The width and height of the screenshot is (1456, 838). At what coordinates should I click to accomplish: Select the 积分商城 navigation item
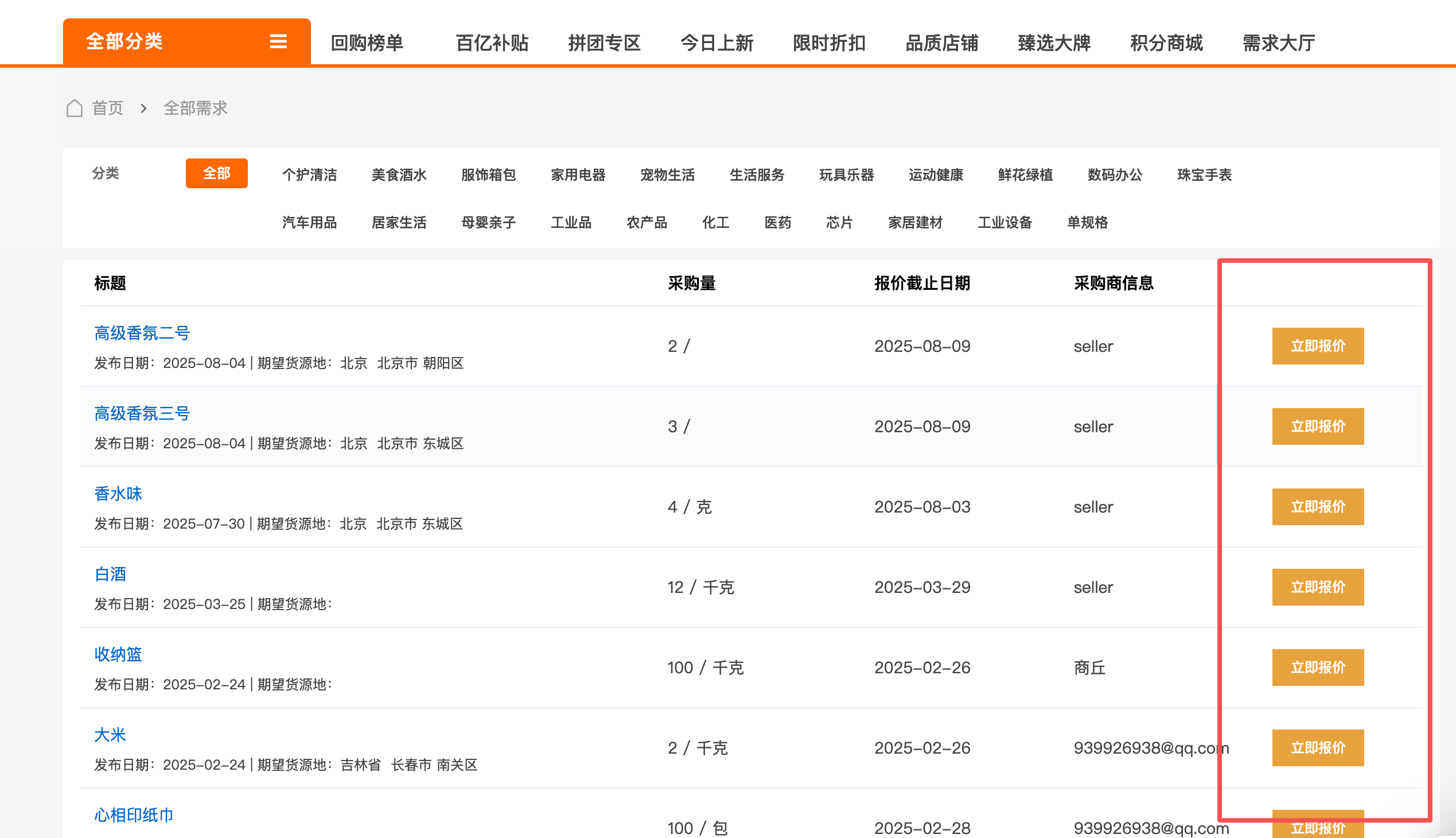(1166, 42)
